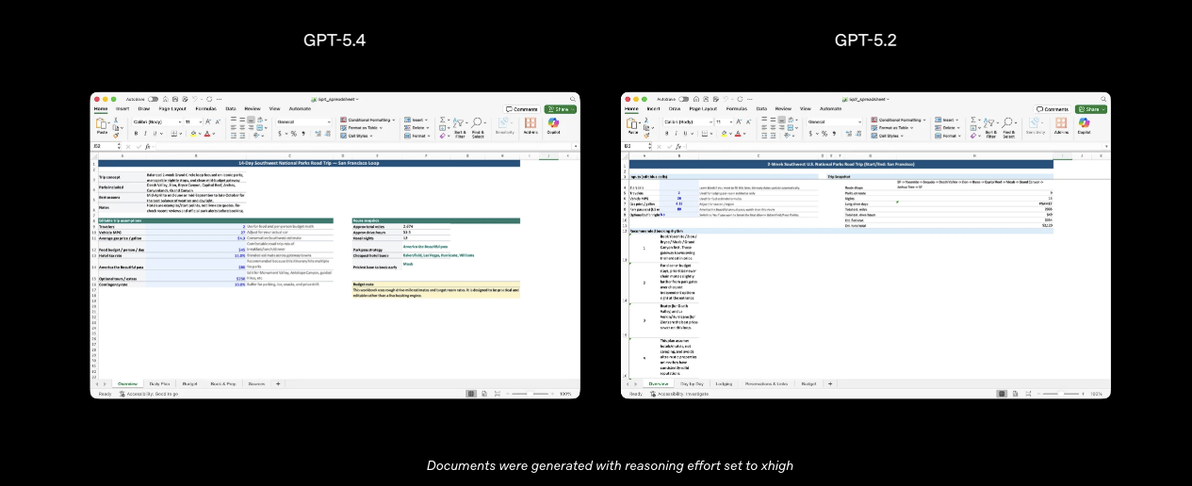Click percent style icon in GPT-5.2 window
This screenshot has height=486, width=1192.
[x=824, y=133]
